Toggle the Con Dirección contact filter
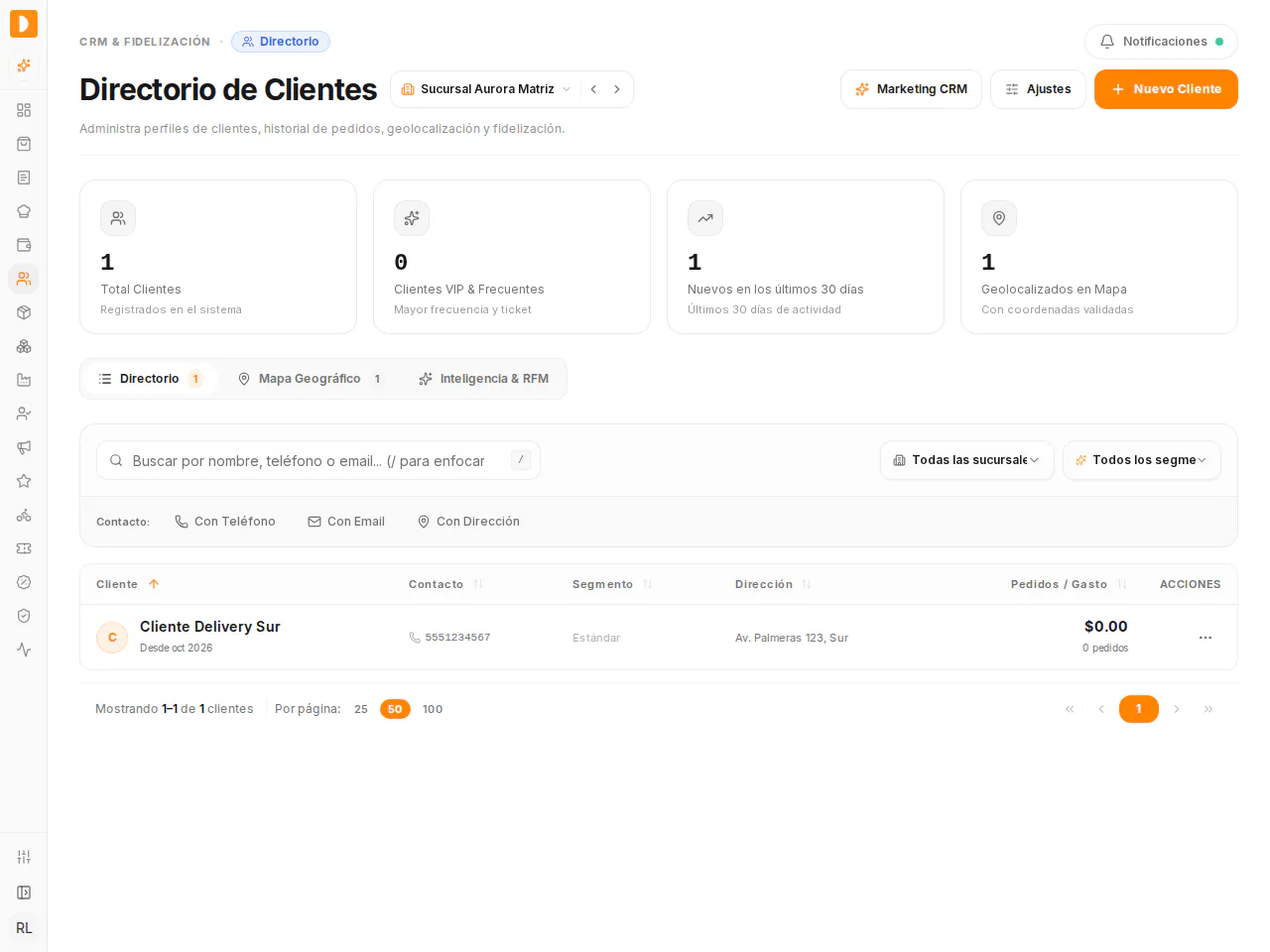 [468, 522]
